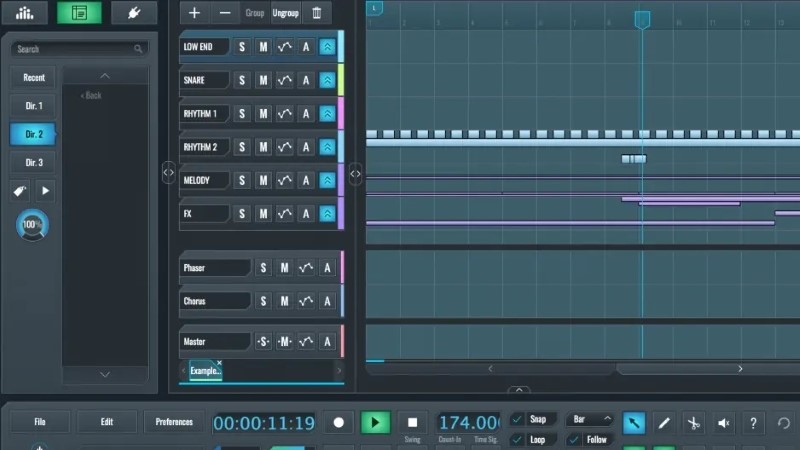Collapse the RHYTHM 1 track group
This screenshot has height=450, width=800.
click(x=327, y=114)
